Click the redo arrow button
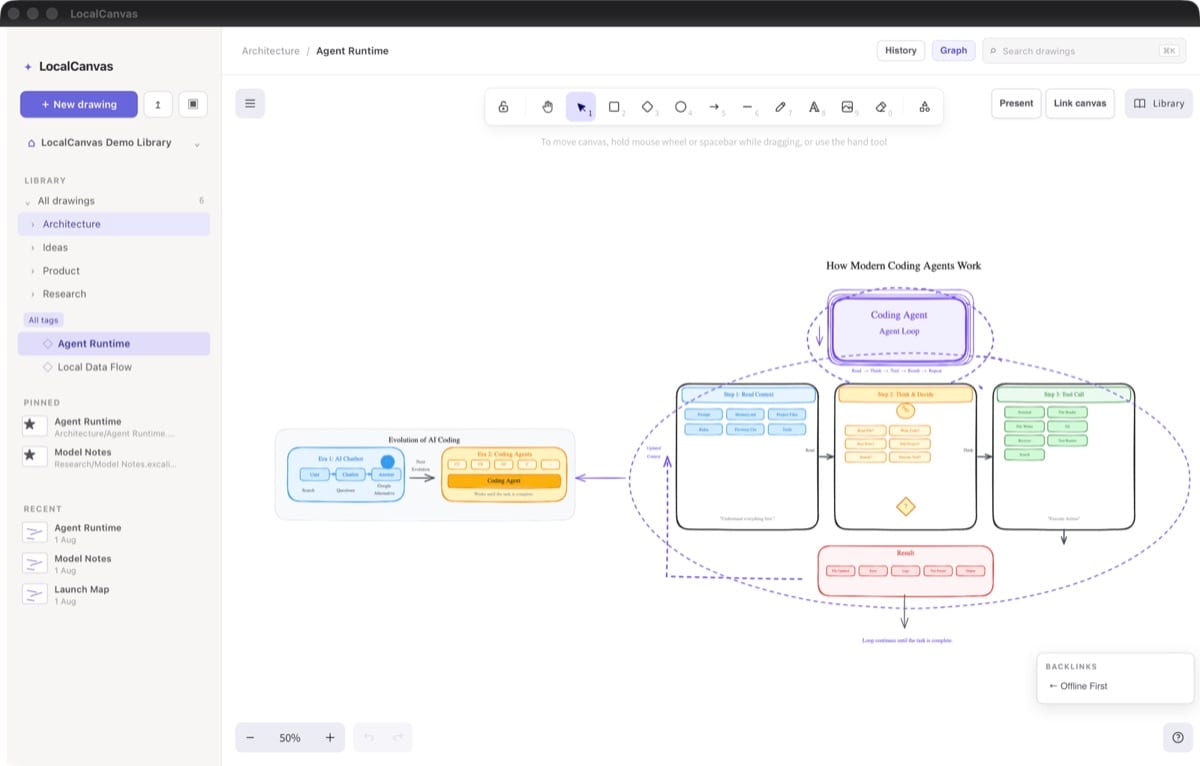The image size is (1200, 766). [x=397, y=738]
